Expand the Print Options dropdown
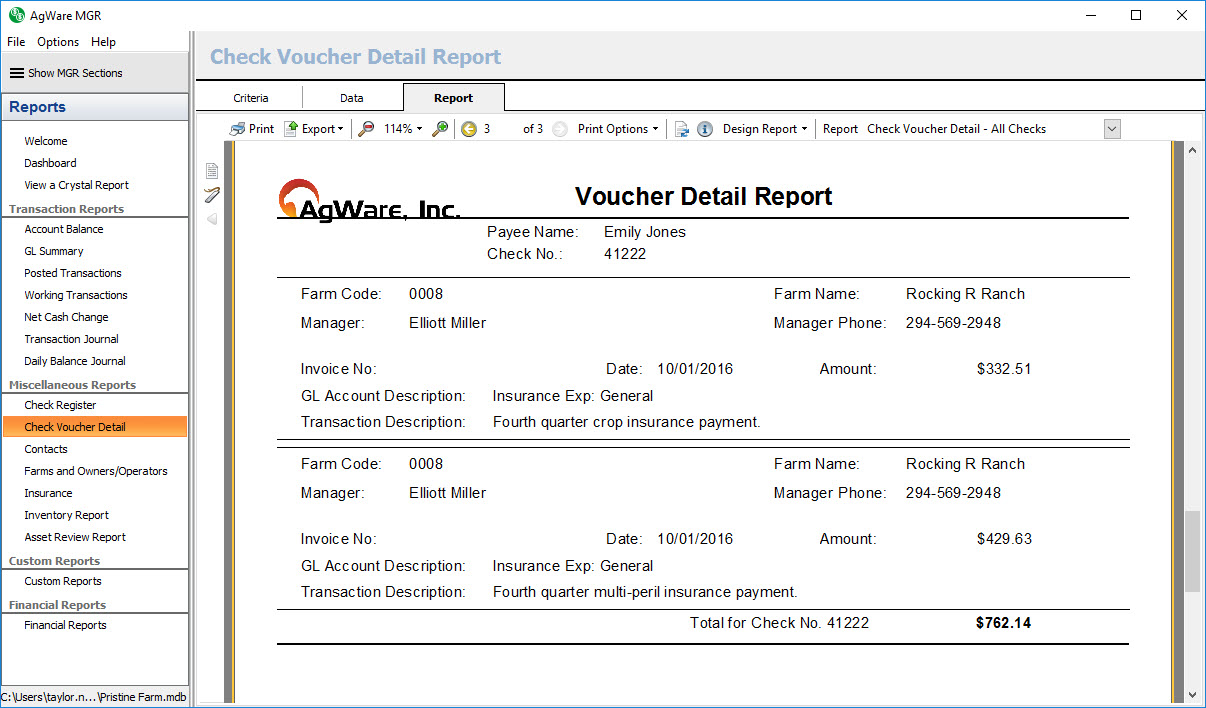The height and width of the screenshot is (708, 1206). (618, 129)
